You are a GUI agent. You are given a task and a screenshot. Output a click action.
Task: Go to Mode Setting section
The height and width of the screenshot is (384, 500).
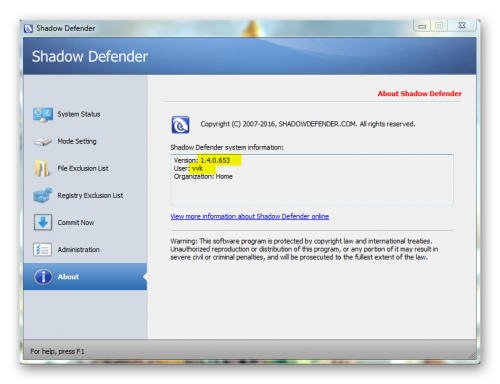[77, 141]
